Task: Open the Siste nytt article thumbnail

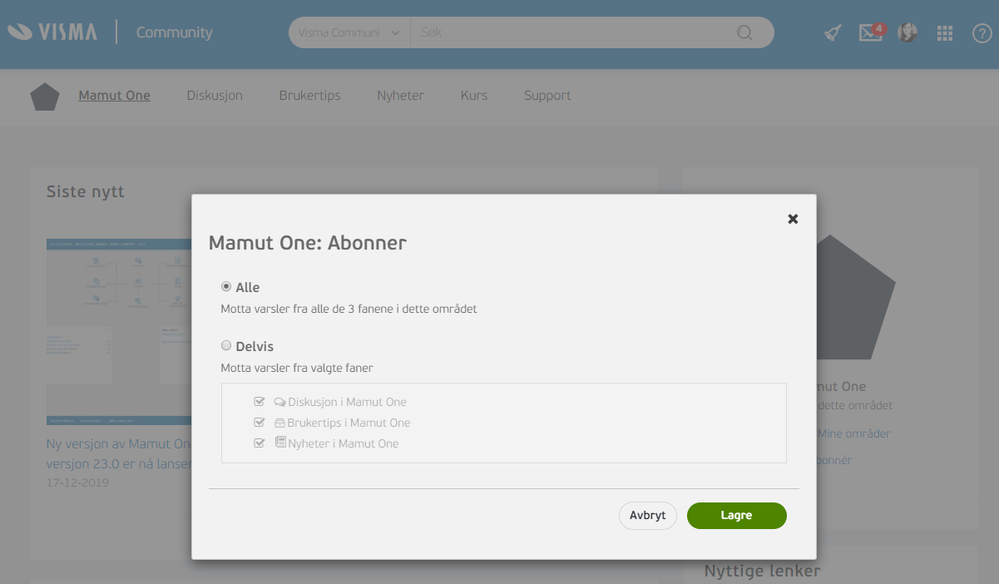Action: 119,332
